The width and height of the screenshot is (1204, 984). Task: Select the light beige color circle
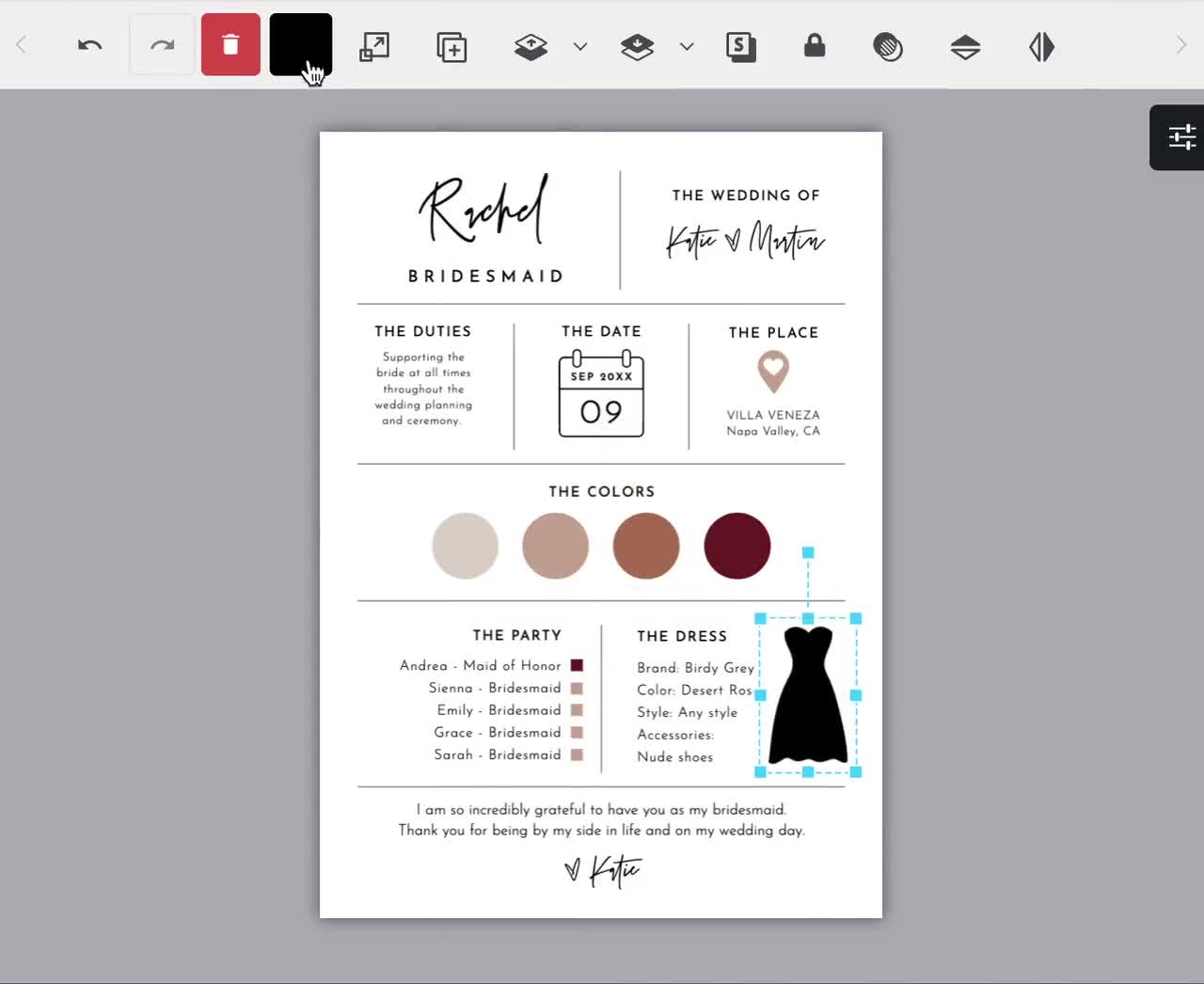coord(465,546)
